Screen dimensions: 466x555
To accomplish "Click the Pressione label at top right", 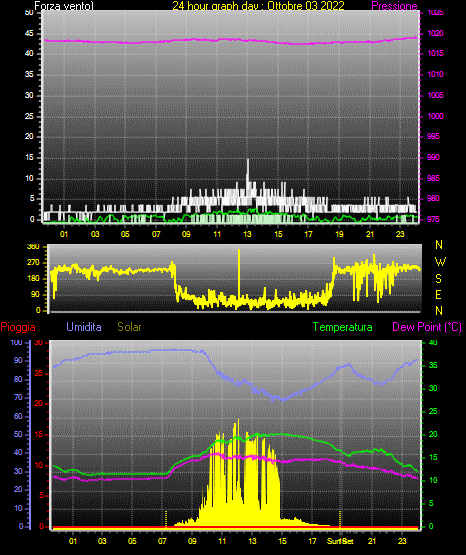I will point(394,5).
